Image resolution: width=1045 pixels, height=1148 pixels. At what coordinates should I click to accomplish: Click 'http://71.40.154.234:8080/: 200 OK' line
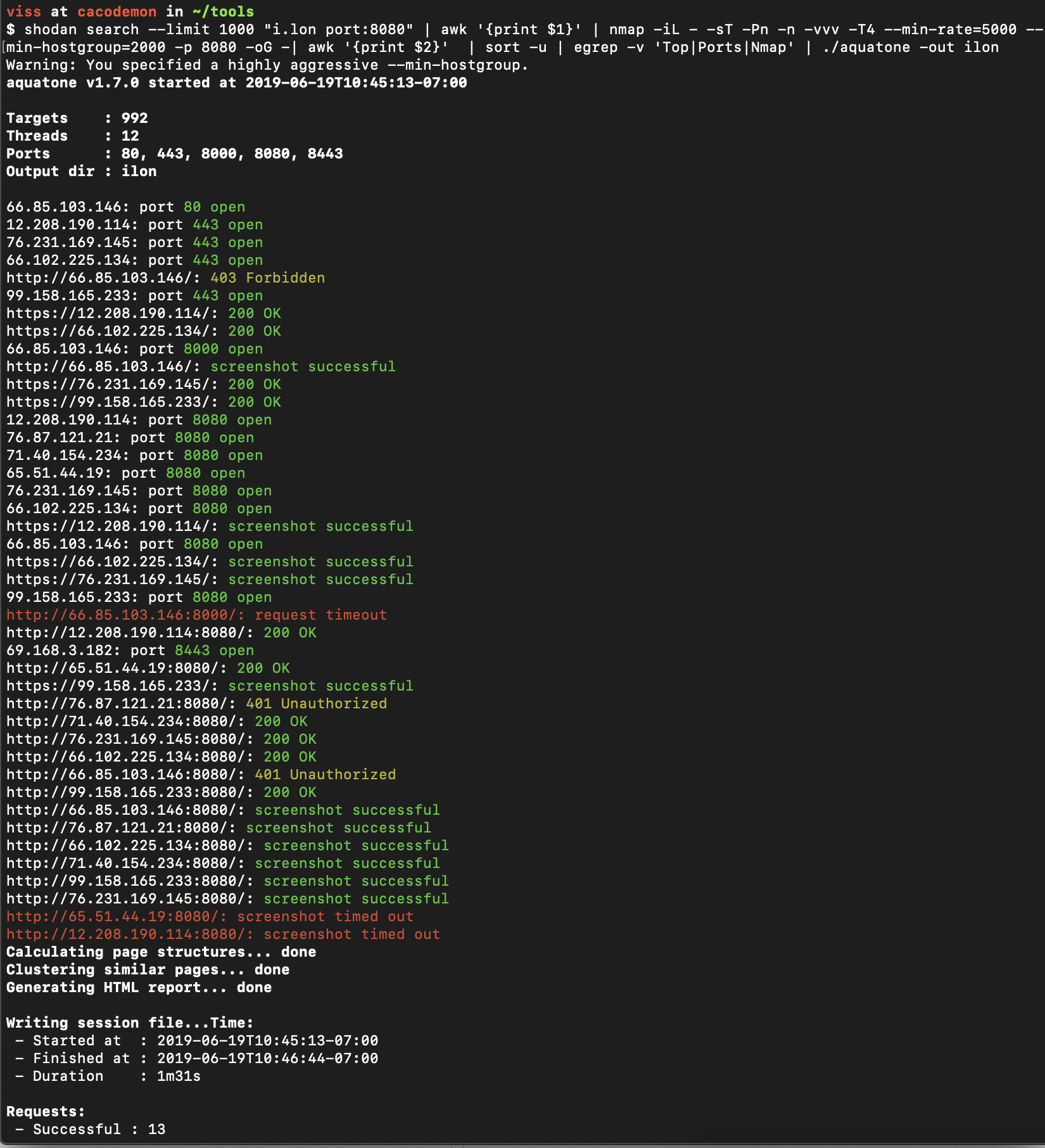[157, 721]
